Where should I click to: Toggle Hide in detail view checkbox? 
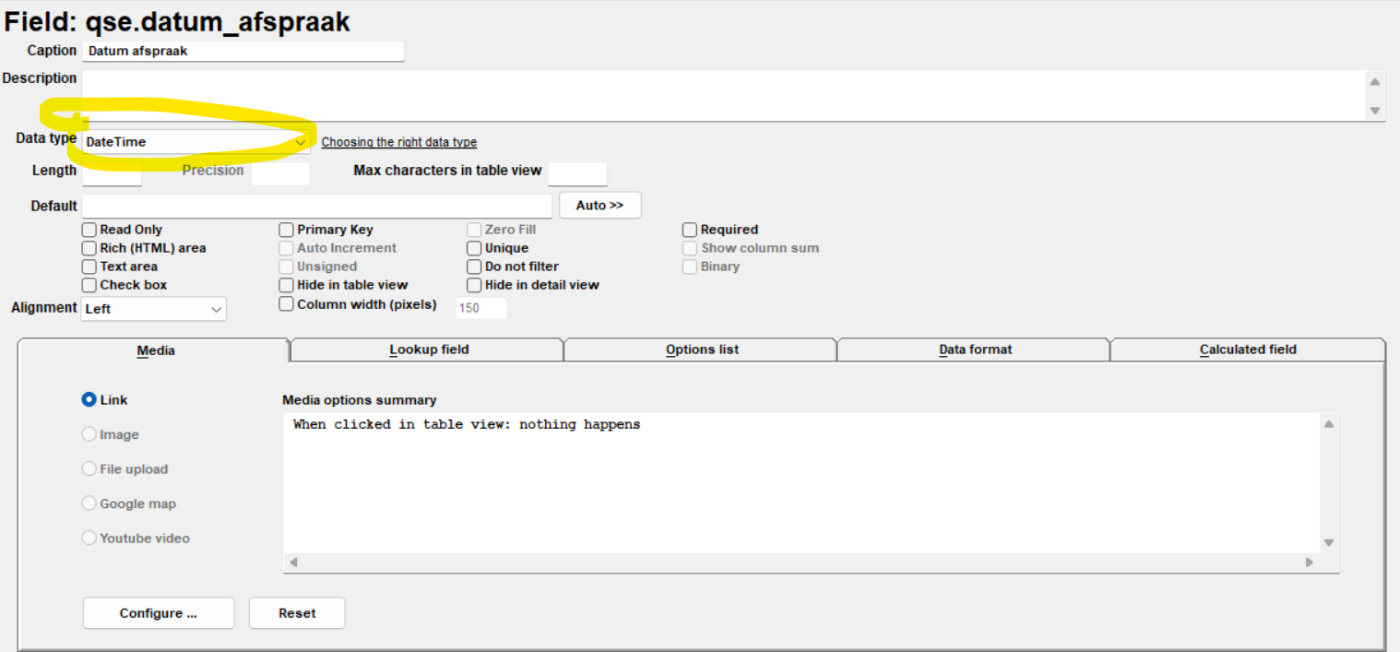click(x=475, y=285)
